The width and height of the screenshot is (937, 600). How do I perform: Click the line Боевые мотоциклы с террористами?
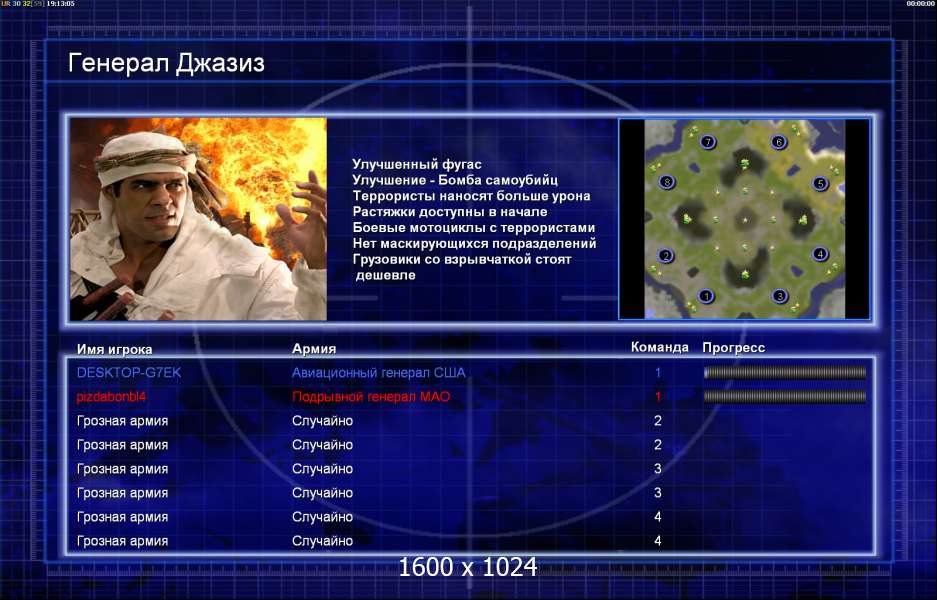474,228
